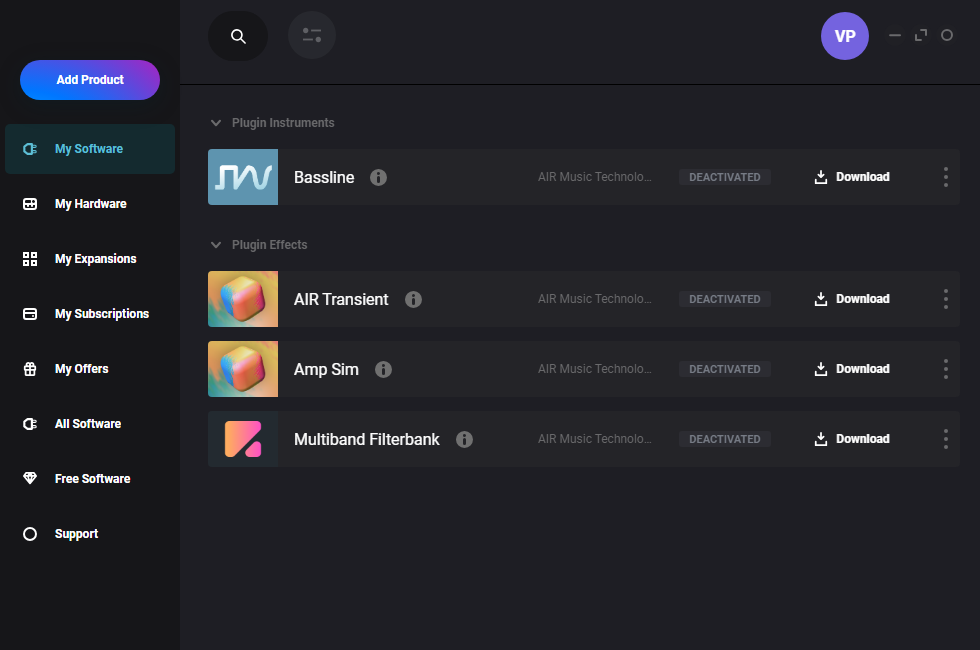Open the Free Software page
Viewport: 980px width, 650px height.
tap(92, 479)
